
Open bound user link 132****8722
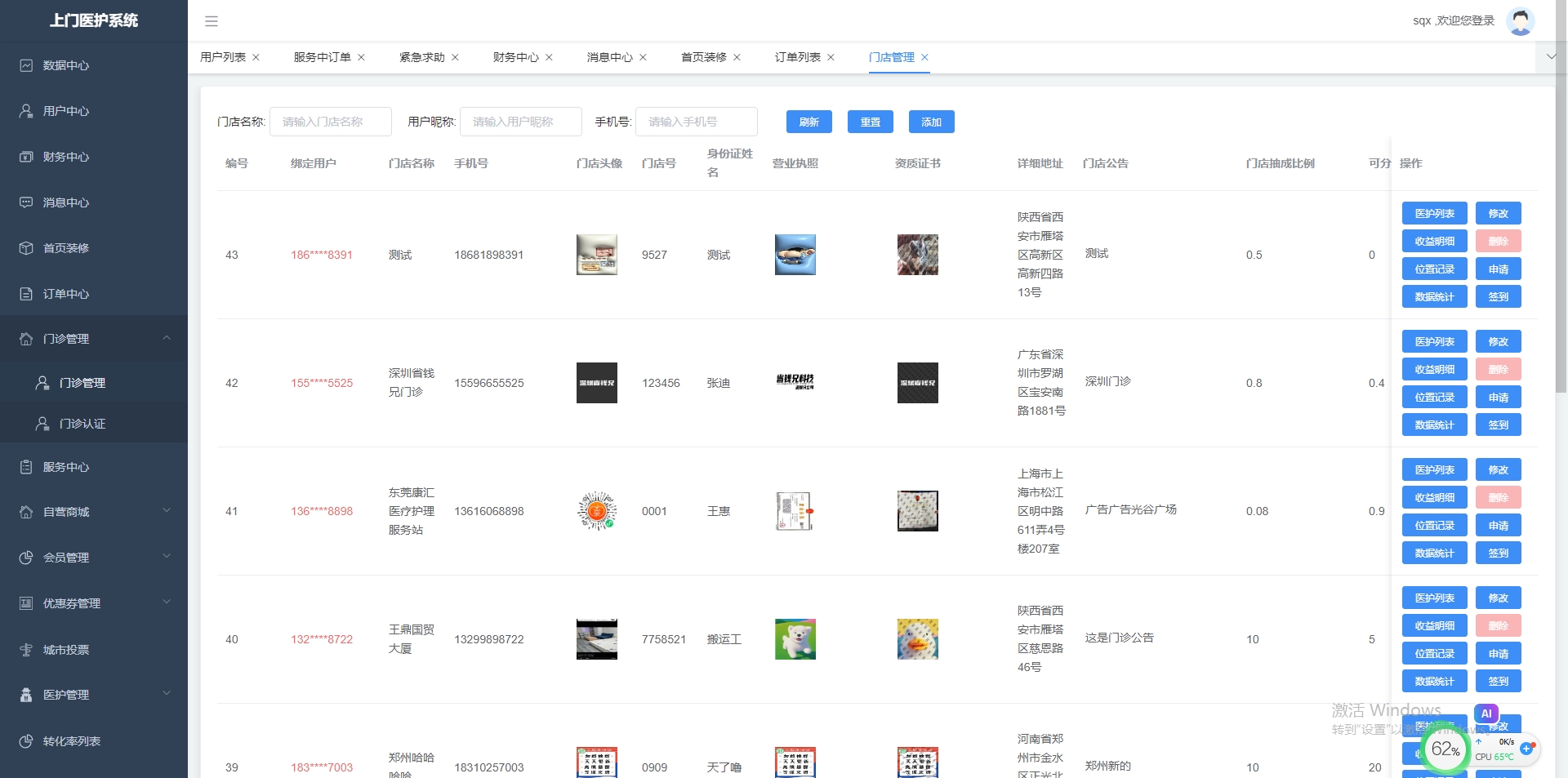pos(322,639)
